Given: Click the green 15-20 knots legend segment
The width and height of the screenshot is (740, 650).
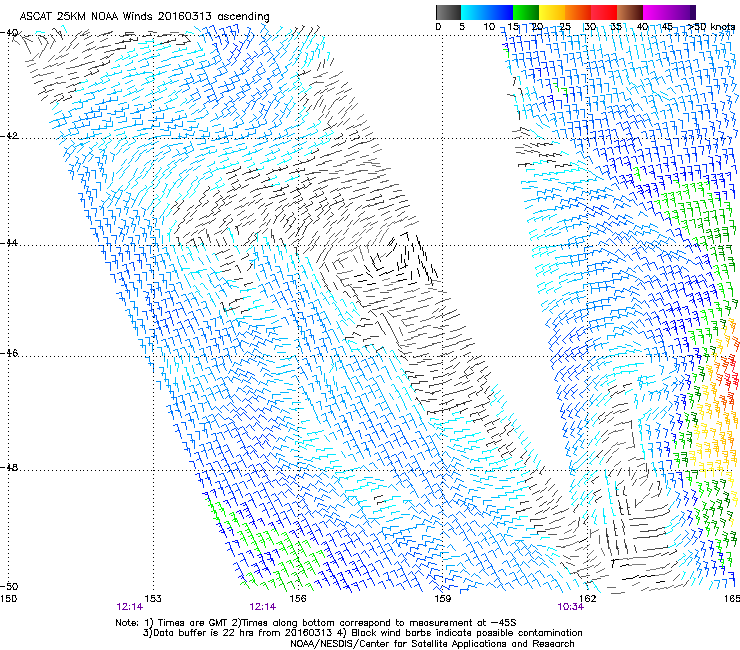Looking at the screenshot, I should point(526,12).
